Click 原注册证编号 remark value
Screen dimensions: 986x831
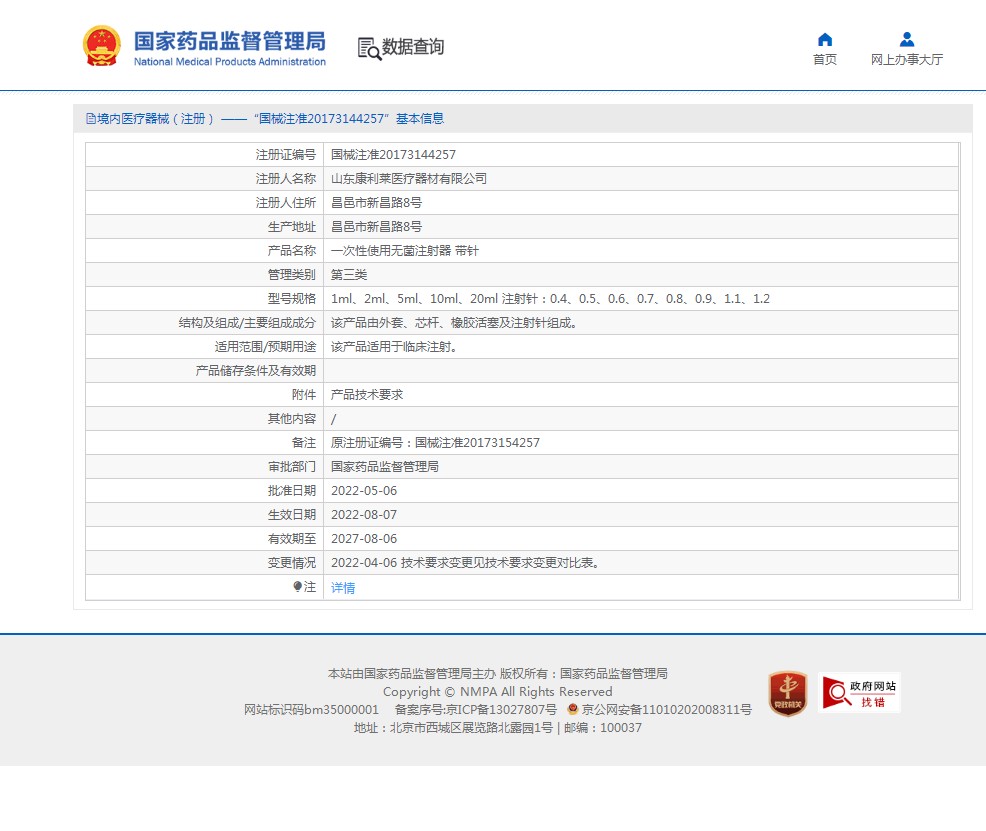[435, 443]
